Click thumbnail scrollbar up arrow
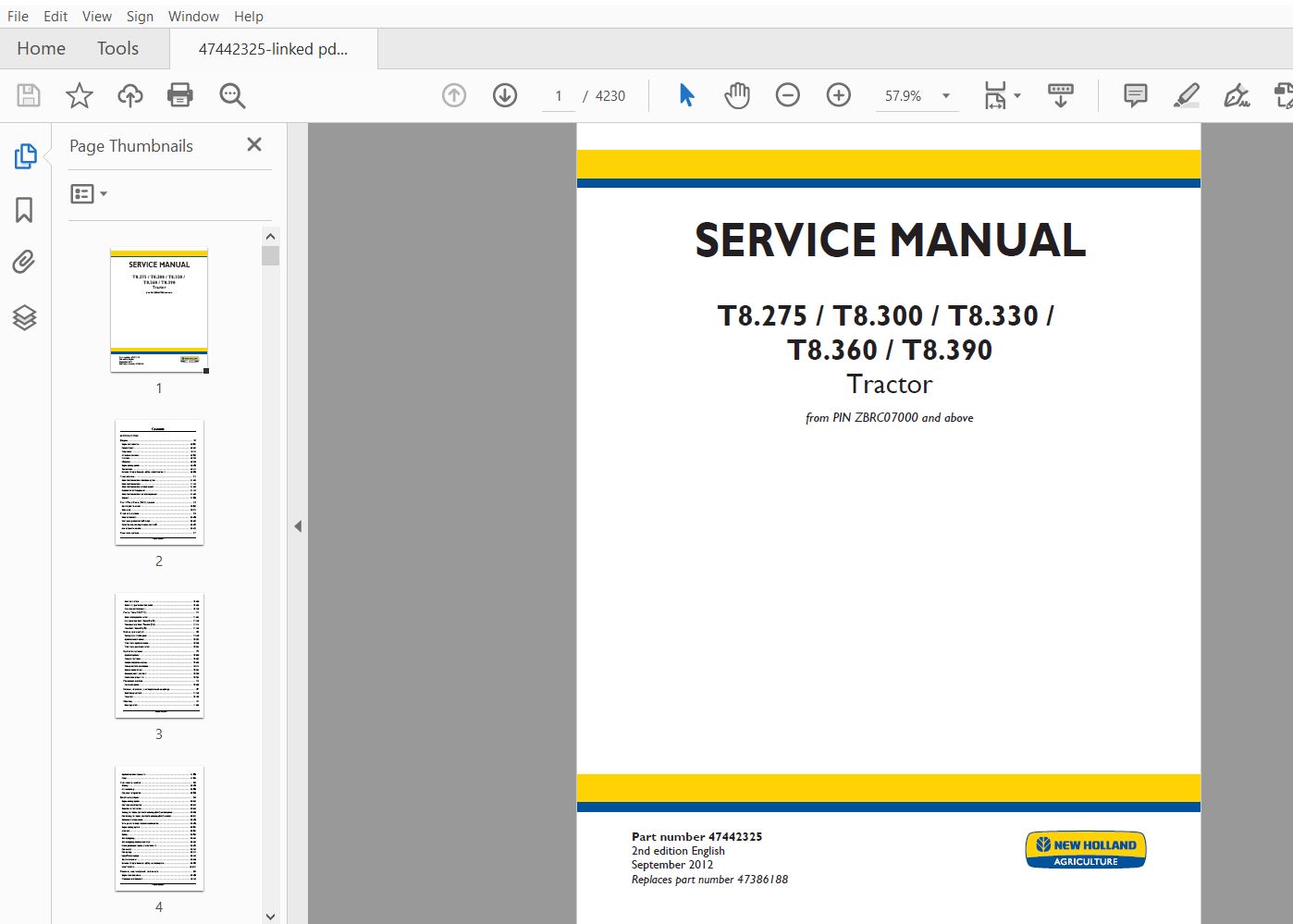The image size is (1293, 924). 270,236
